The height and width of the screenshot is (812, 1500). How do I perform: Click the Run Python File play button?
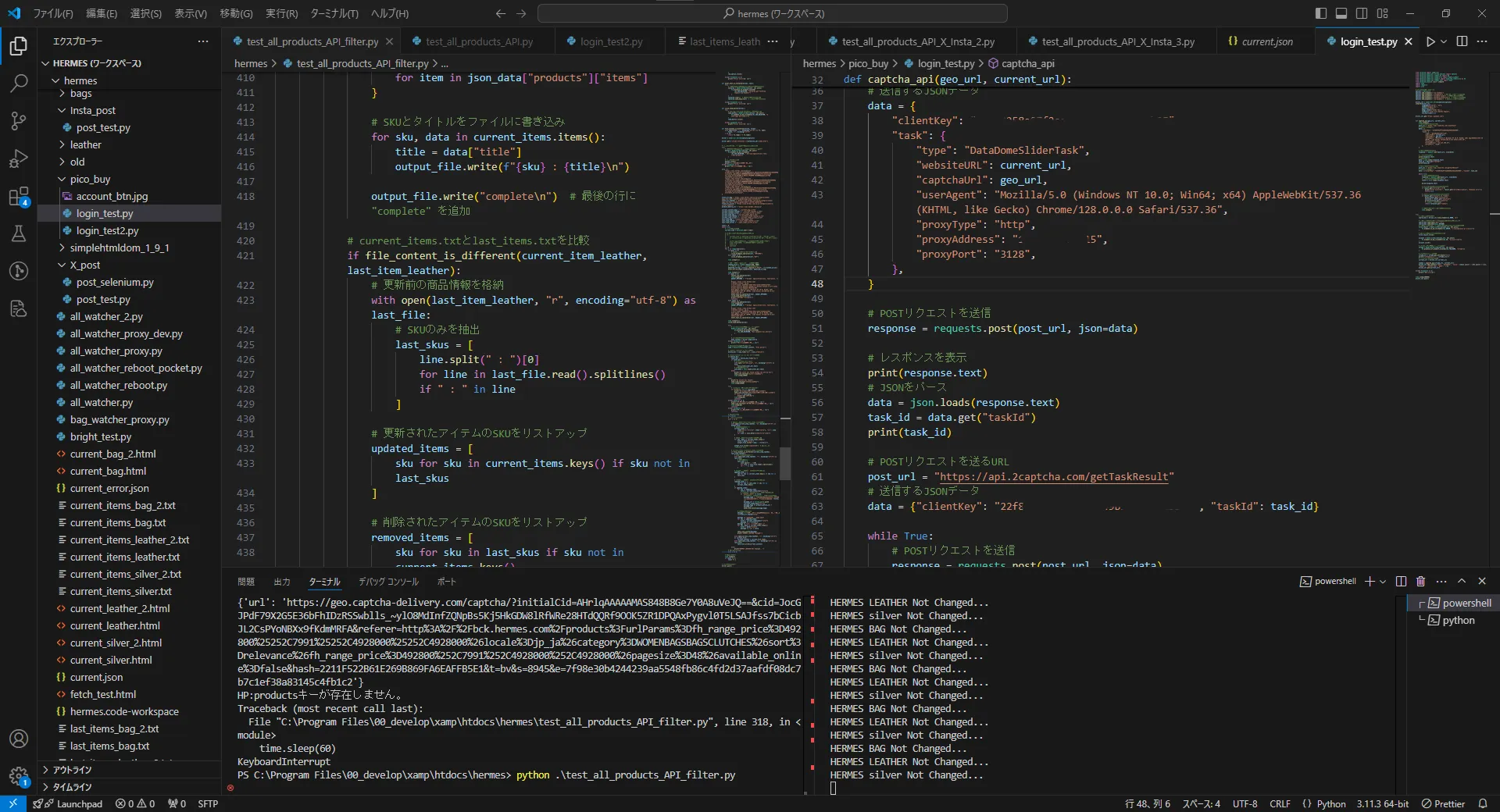click(1430, 41)
